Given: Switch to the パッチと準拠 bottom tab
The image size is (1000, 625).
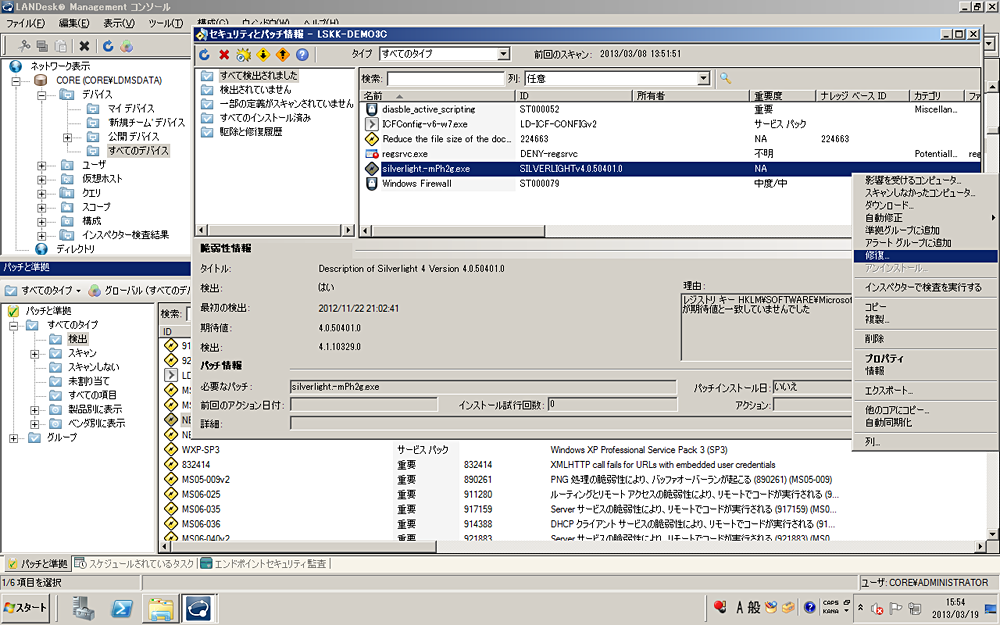Looking at the screenshot, I should 38,563.
